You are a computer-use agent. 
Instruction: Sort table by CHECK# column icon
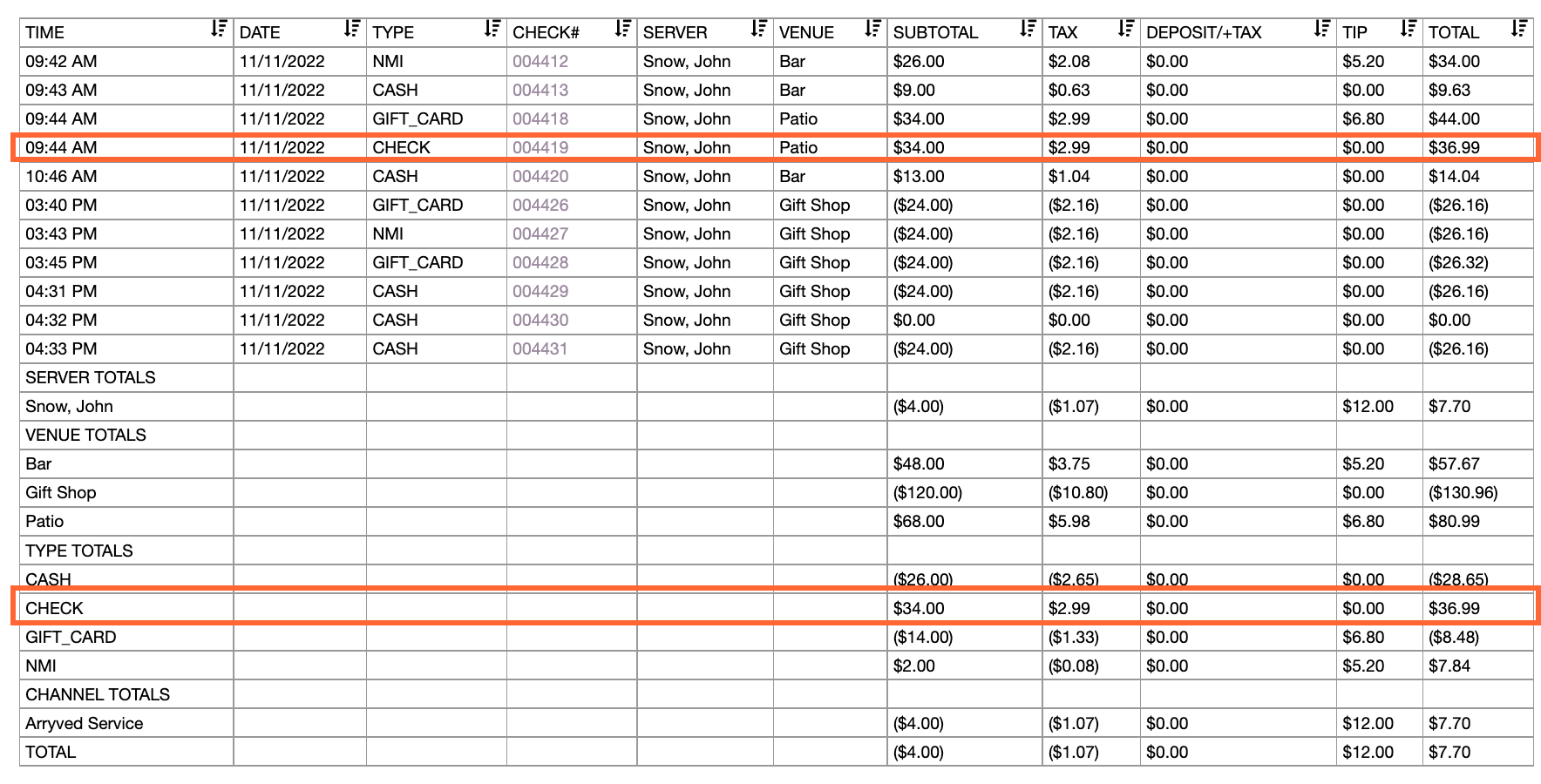[x=622, y=29]
